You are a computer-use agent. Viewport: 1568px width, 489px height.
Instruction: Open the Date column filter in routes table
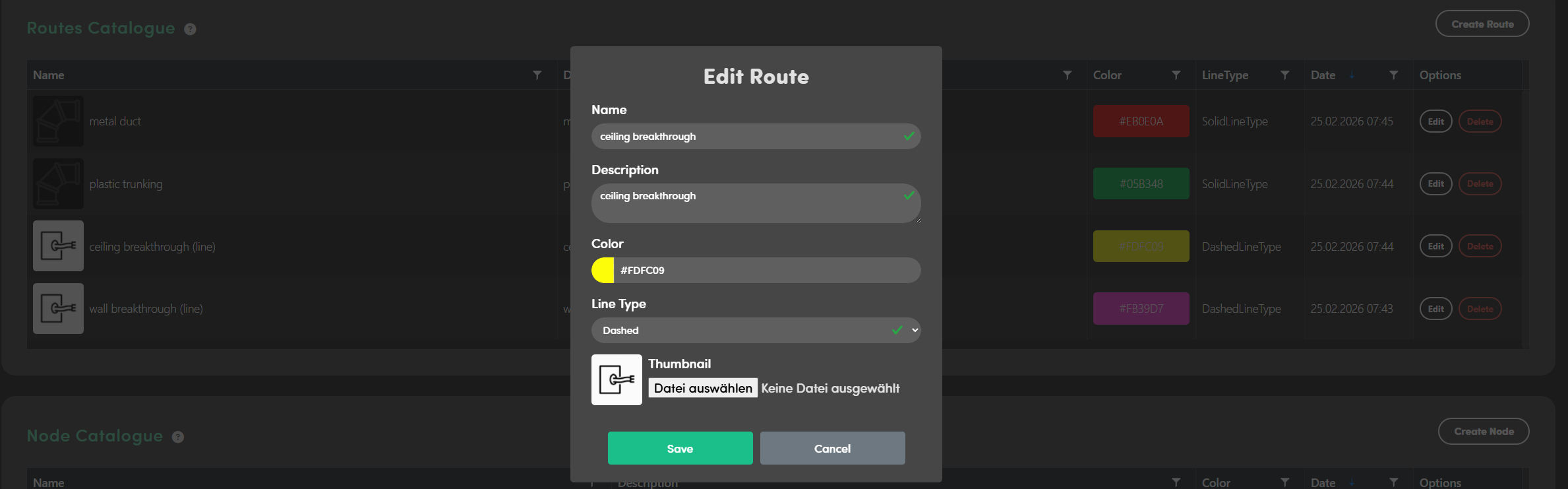tap(1393, 75)
